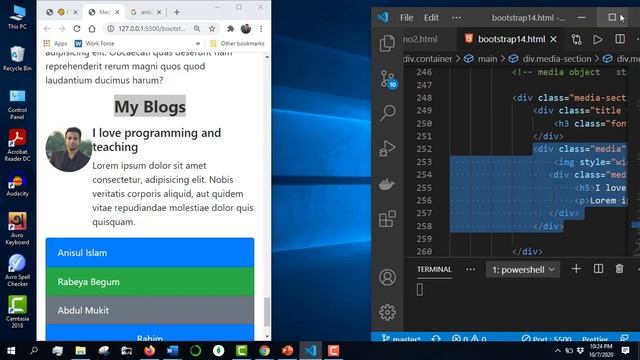This screenshot has height=360, width=640.
Task: Switch to the no2.html editor tab
Action: tap(420, 39)
